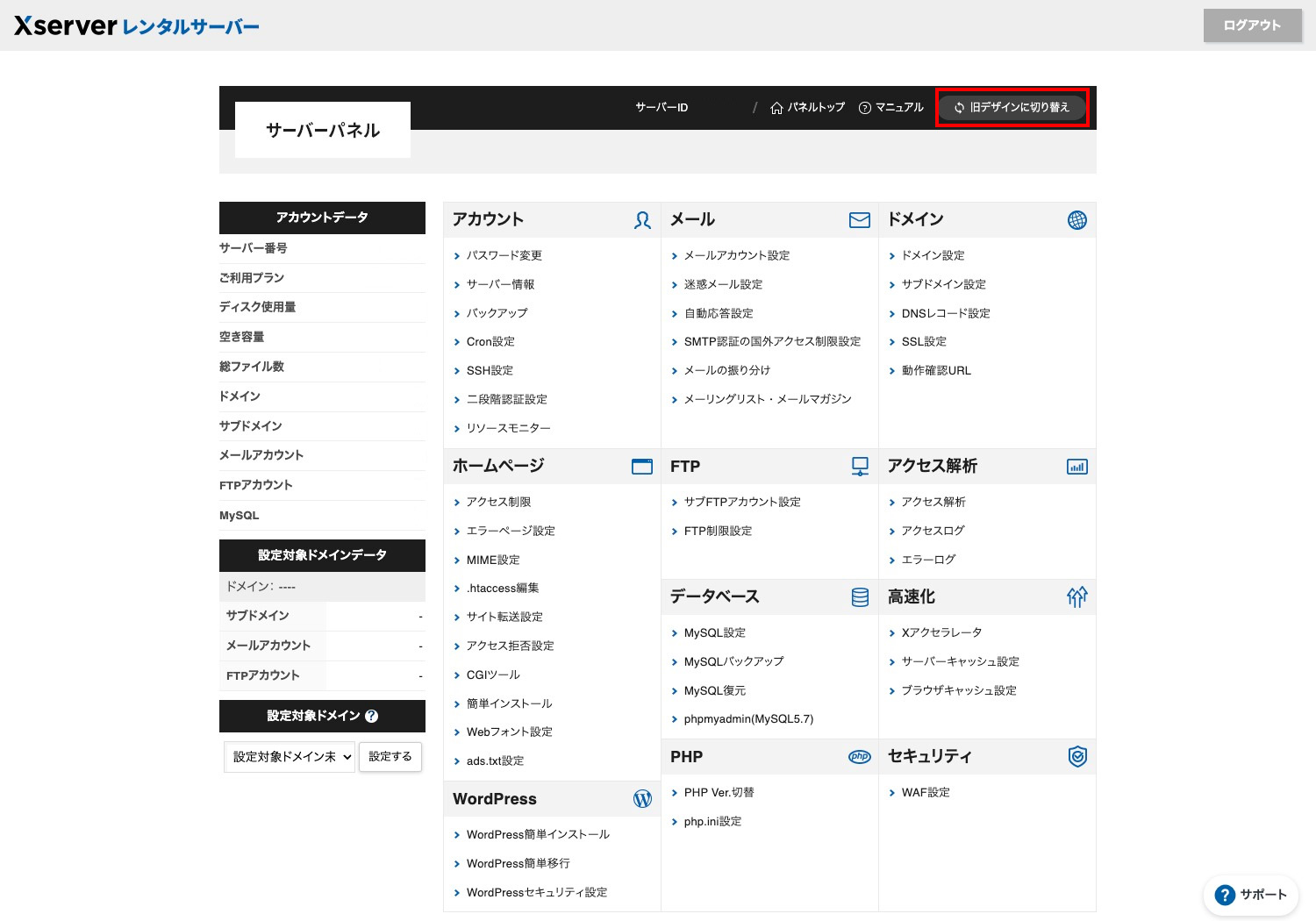Open Webフォント設定
This screenshot has width=1316, height=921.
(x=510, y=732)
